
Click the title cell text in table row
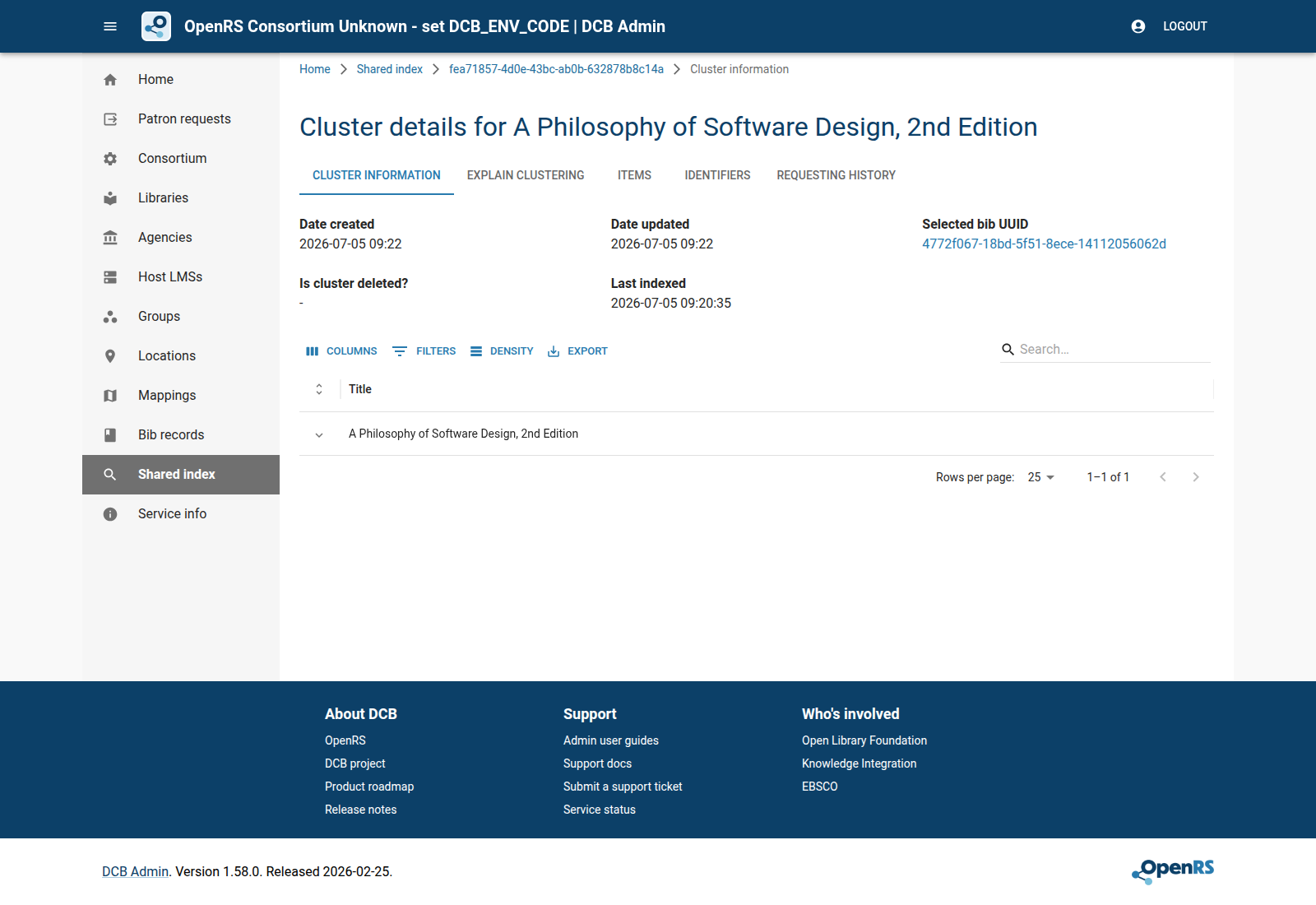pos(463,434)
